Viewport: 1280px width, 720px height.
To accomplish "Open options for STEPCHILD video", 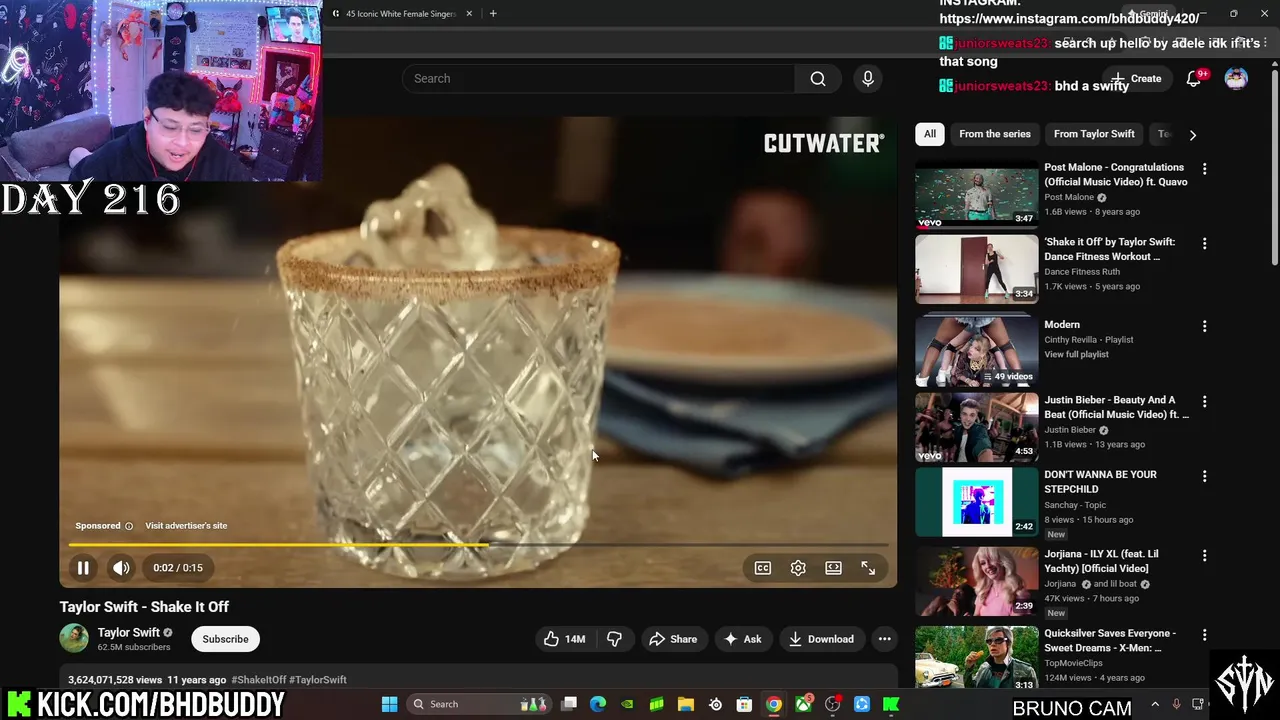I will pyautogui.click(x=1204, y=476).
